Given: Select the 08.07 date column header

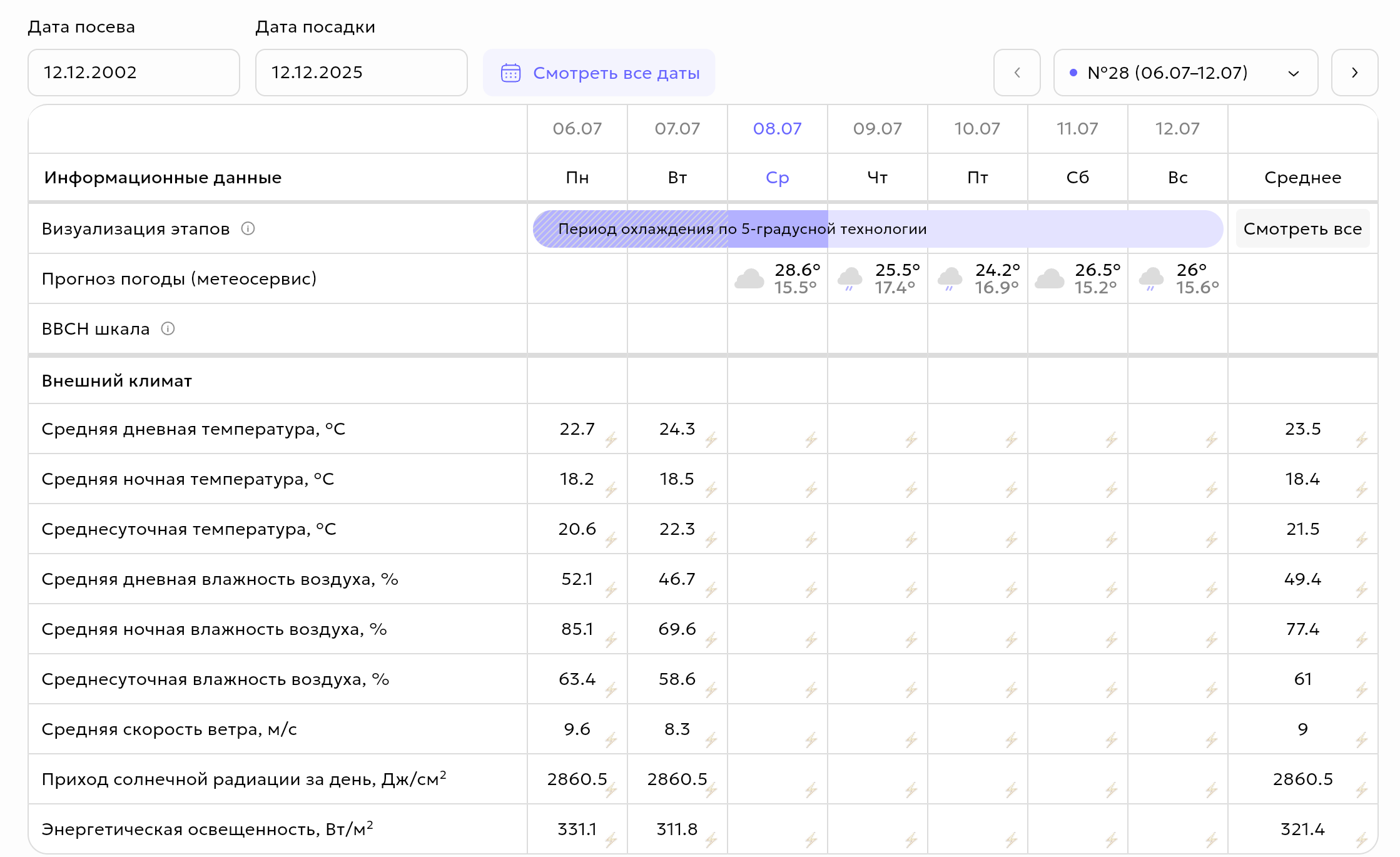Looking at the screenshot, I should click(x=778, y=129).
